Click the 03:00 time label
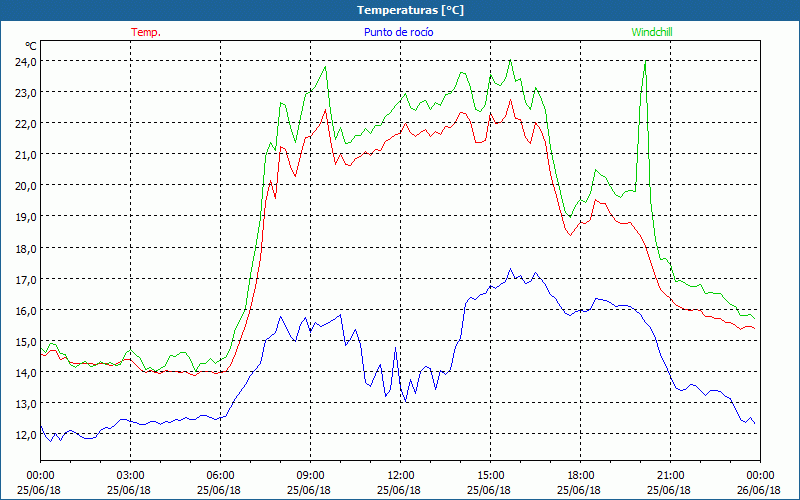The height and width of the screenshot is (500, 800). pyautogui.click(x=131, y=476)
